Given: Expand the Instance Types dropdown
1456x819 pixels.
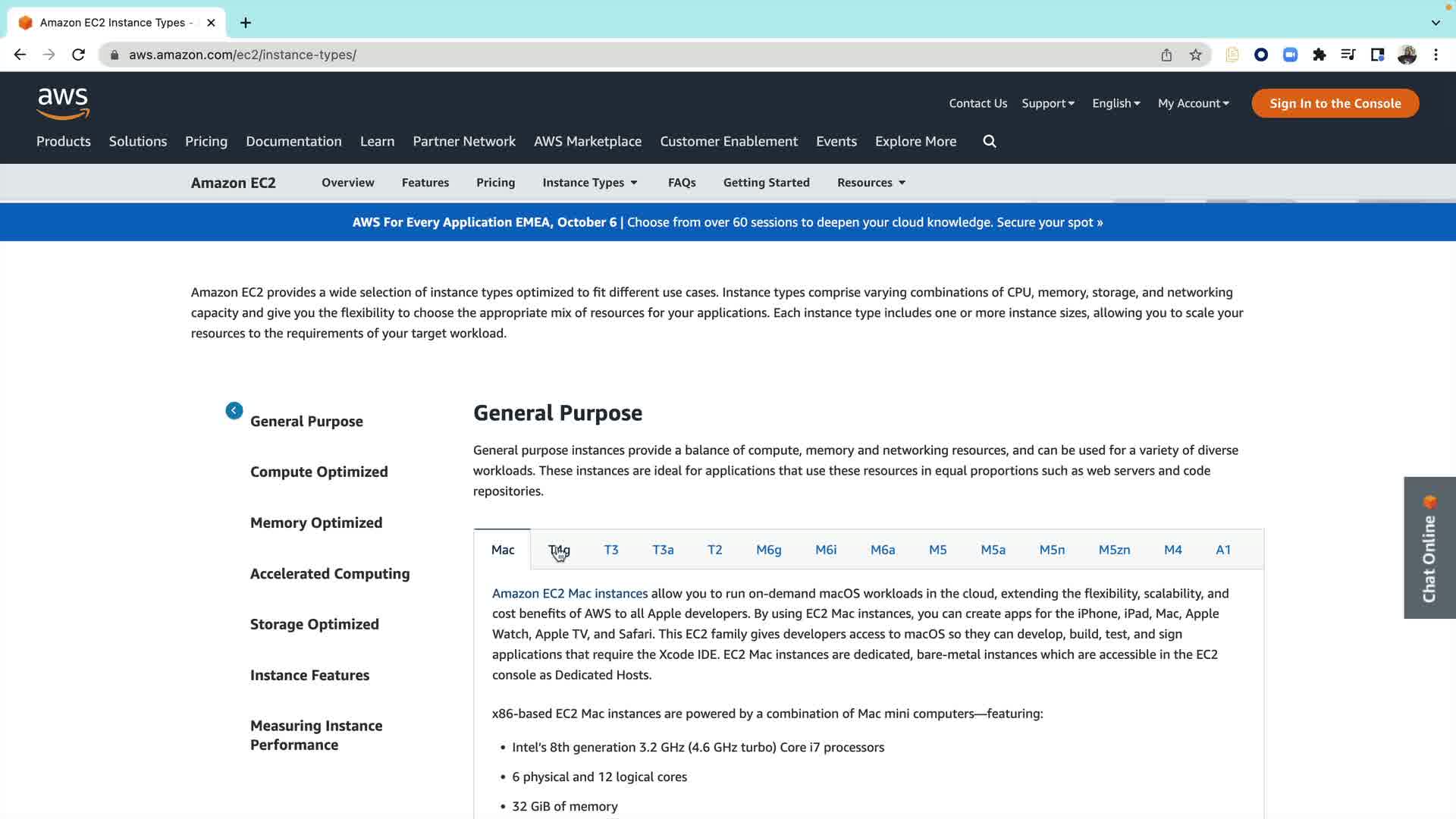Looking at the screenshot, I should click(590, 183).
